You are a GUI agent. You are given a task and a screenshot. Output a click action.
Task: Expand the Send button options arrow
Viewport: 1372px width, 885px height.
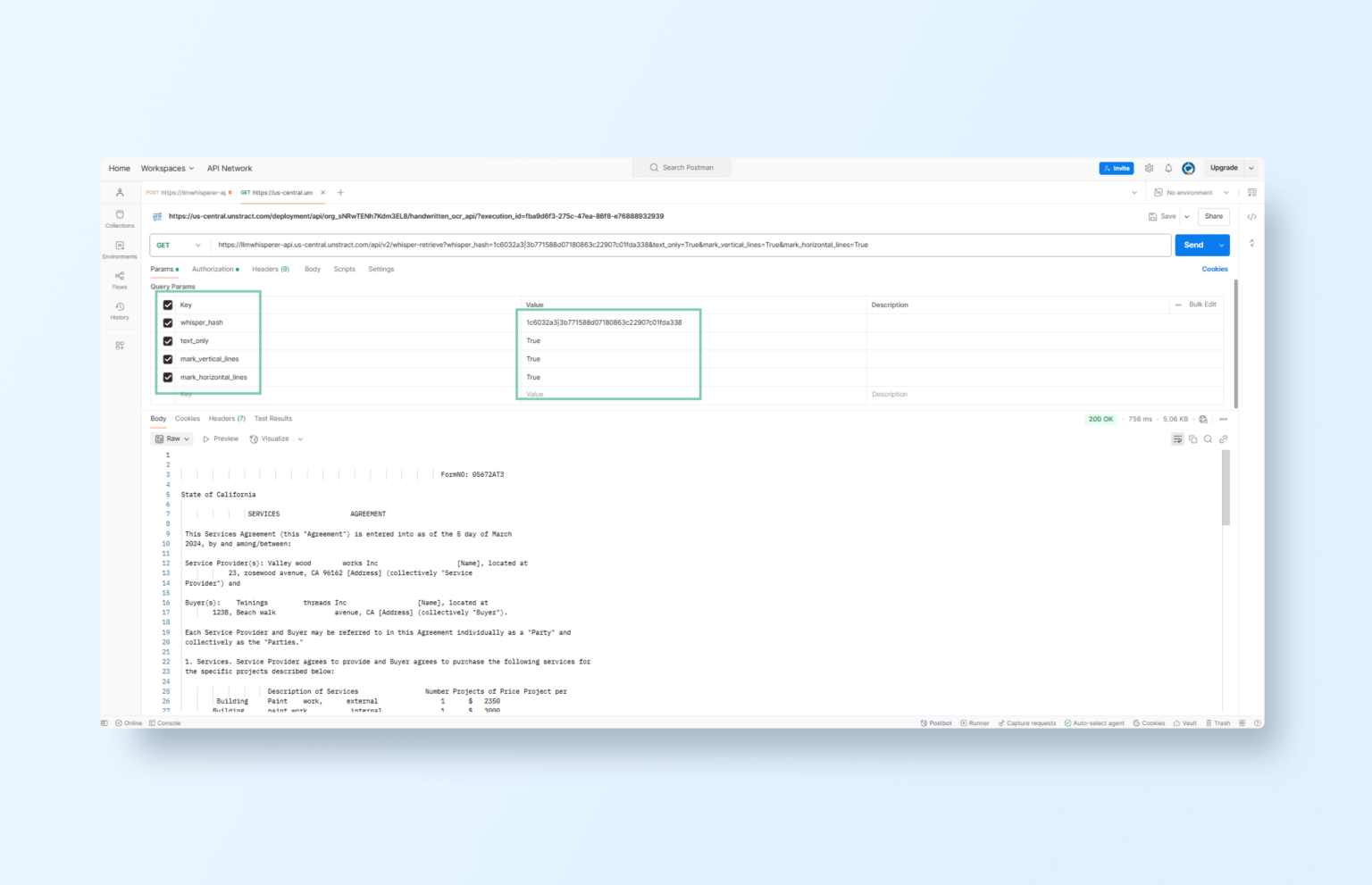coord(1222,245)
